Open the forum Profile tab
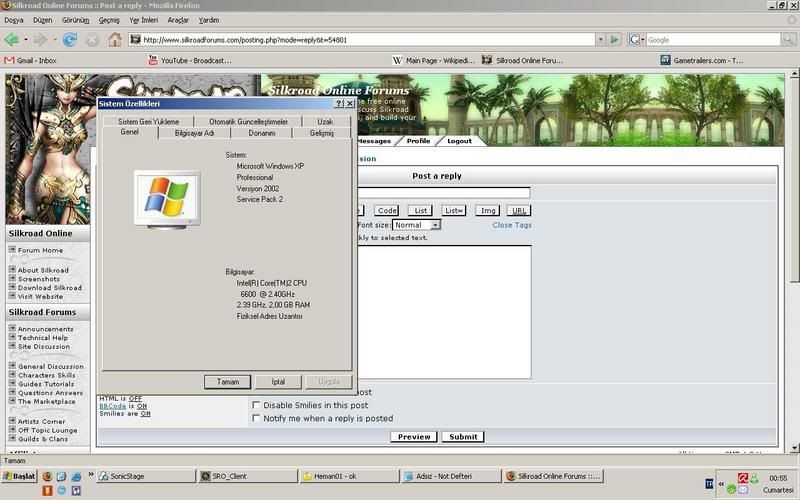 [418, 141]
